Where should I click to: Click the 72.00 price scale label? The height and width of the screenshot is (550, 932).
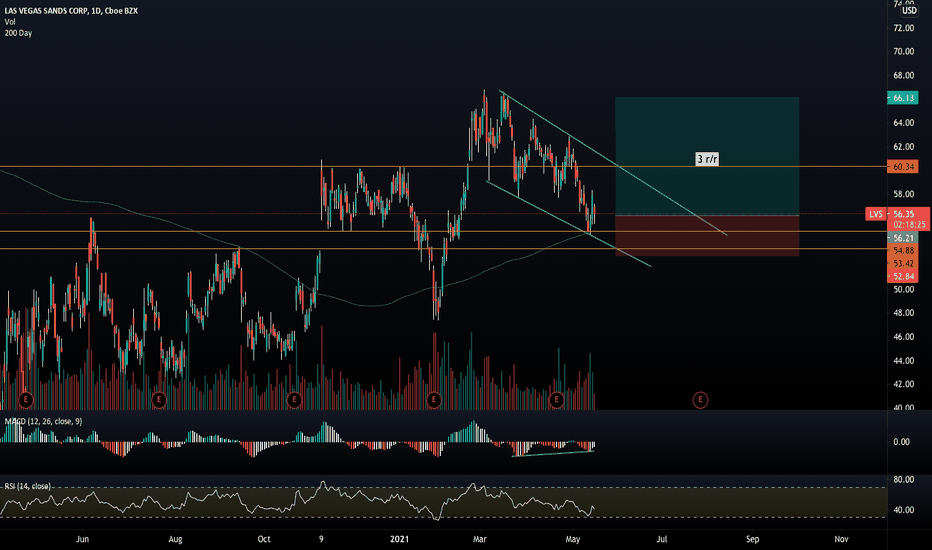click(x=903, y=28)
